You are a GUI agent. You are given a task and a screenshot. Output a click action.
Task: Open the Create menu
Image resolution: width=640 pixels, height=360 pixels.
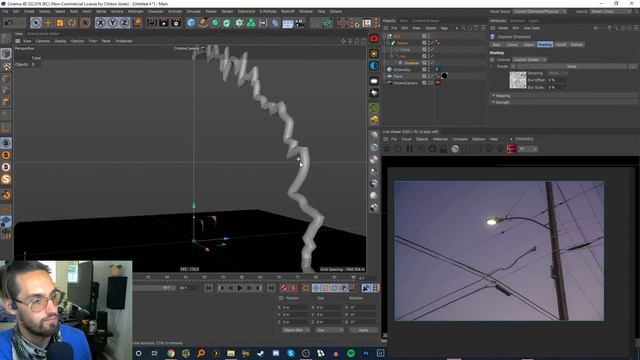pyautogui.click(x=29, y=11)
